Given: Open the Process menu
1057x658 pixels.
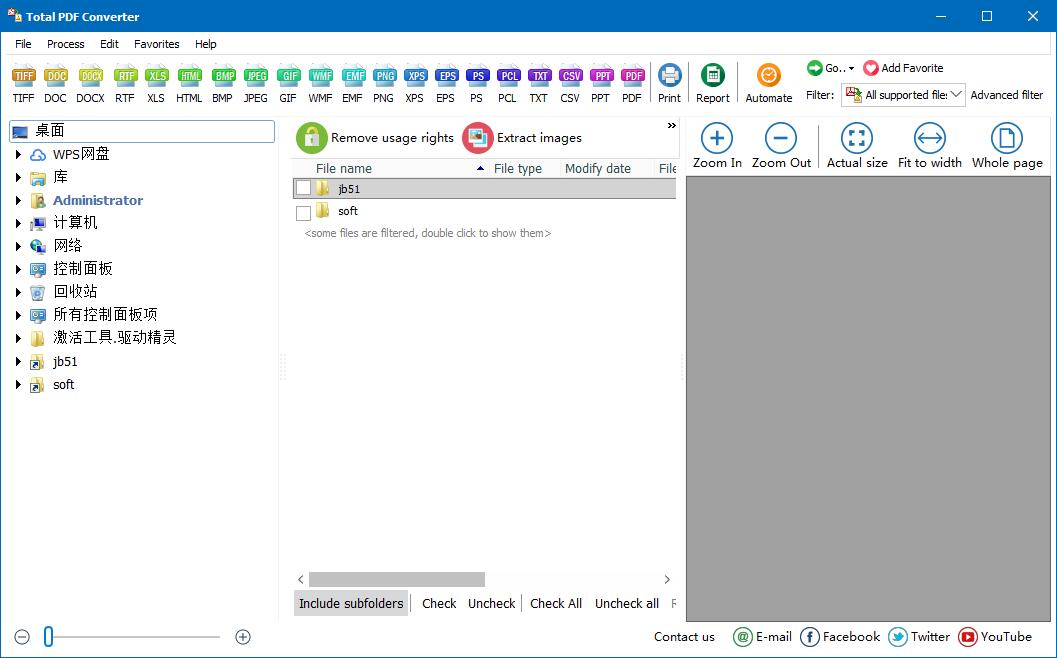Looking at the screenshot, I should click(x=65, y=44).
